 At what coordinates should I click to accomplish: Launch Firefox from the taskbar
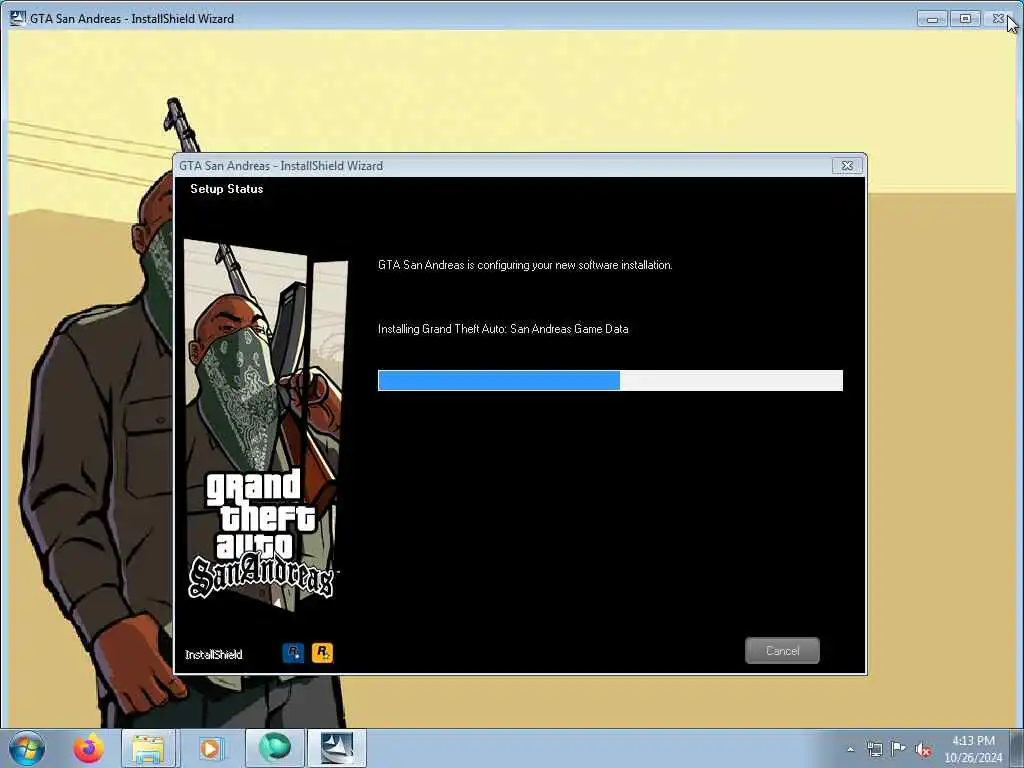(88, 748)
